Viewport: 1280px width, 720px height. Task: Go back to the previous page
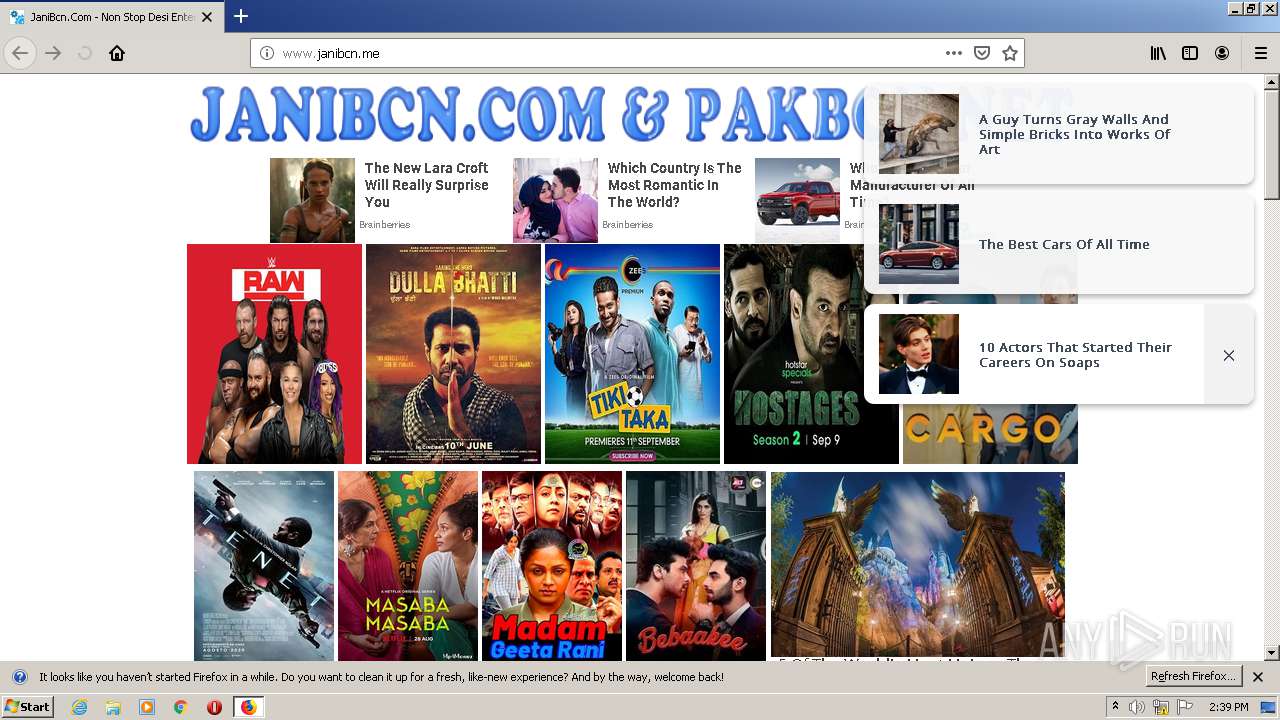pyautogui.click(x=20, y=53)
